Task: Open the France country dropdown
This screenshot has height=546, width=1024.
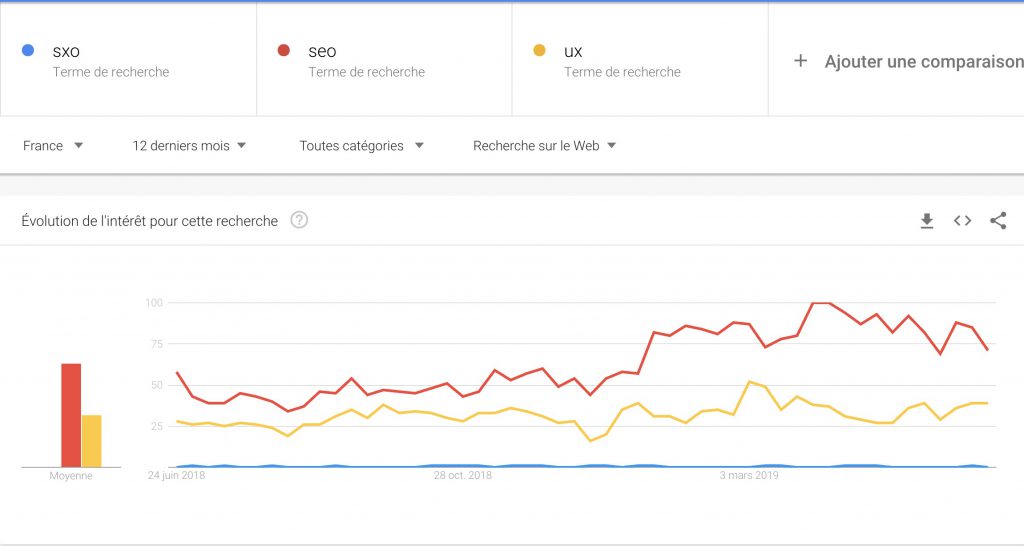Action: (53, 146)
